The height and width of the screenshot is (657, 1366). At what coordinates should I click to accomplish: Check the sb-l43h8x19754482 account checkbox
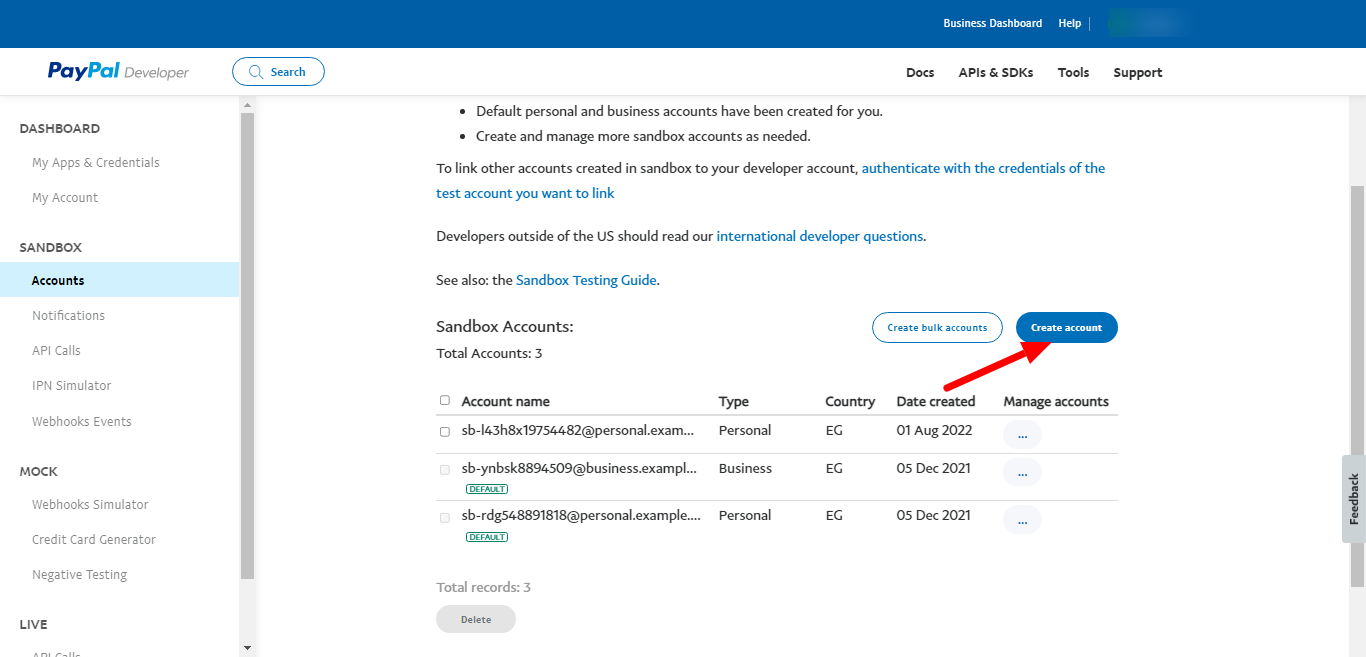tap(445, 432)
